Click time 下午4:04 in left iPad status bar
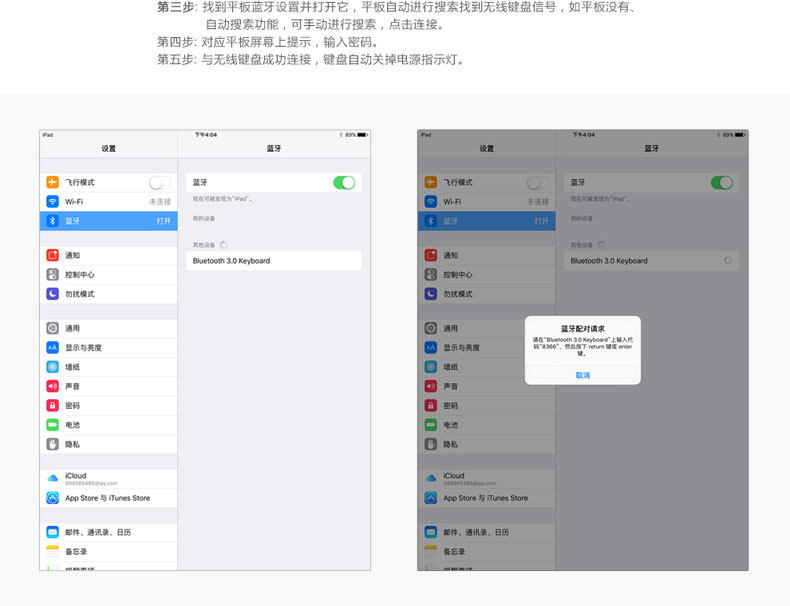The image size is (790, 606). tap(206, 134)
